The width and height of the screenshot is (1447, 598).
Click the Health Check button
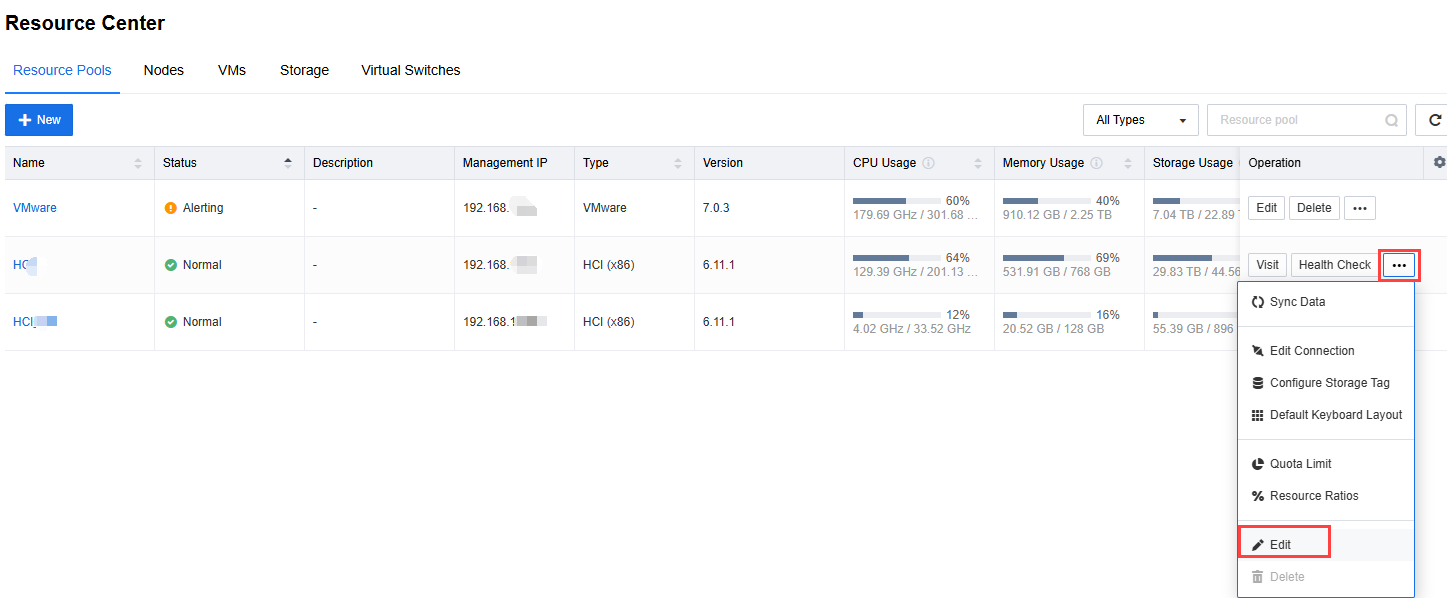point(1335,265)
